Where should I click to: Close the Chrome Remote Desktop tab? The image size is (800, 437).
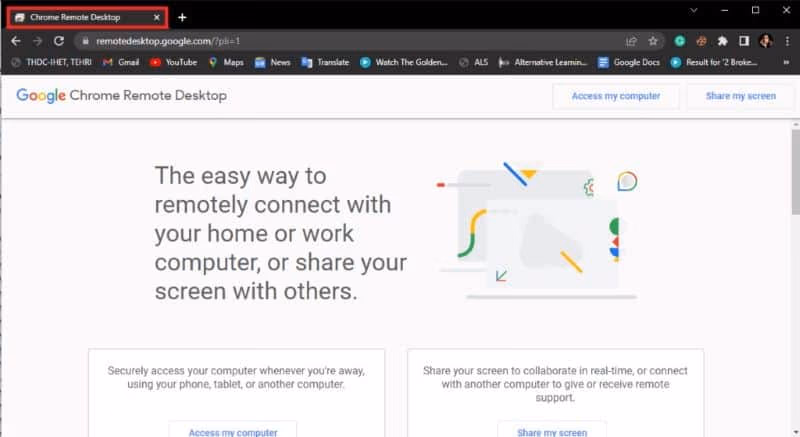coord(157,17)
